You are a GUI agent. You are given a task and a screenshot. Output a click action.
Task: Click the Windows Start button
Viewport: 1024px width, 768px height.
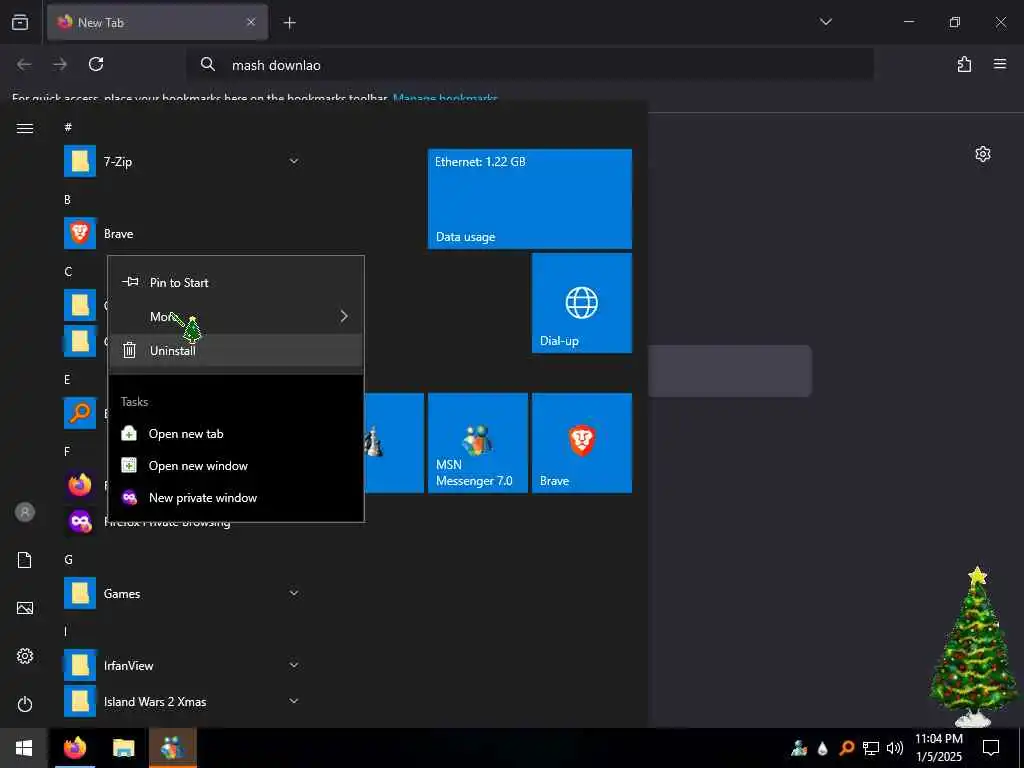(24, 748)
